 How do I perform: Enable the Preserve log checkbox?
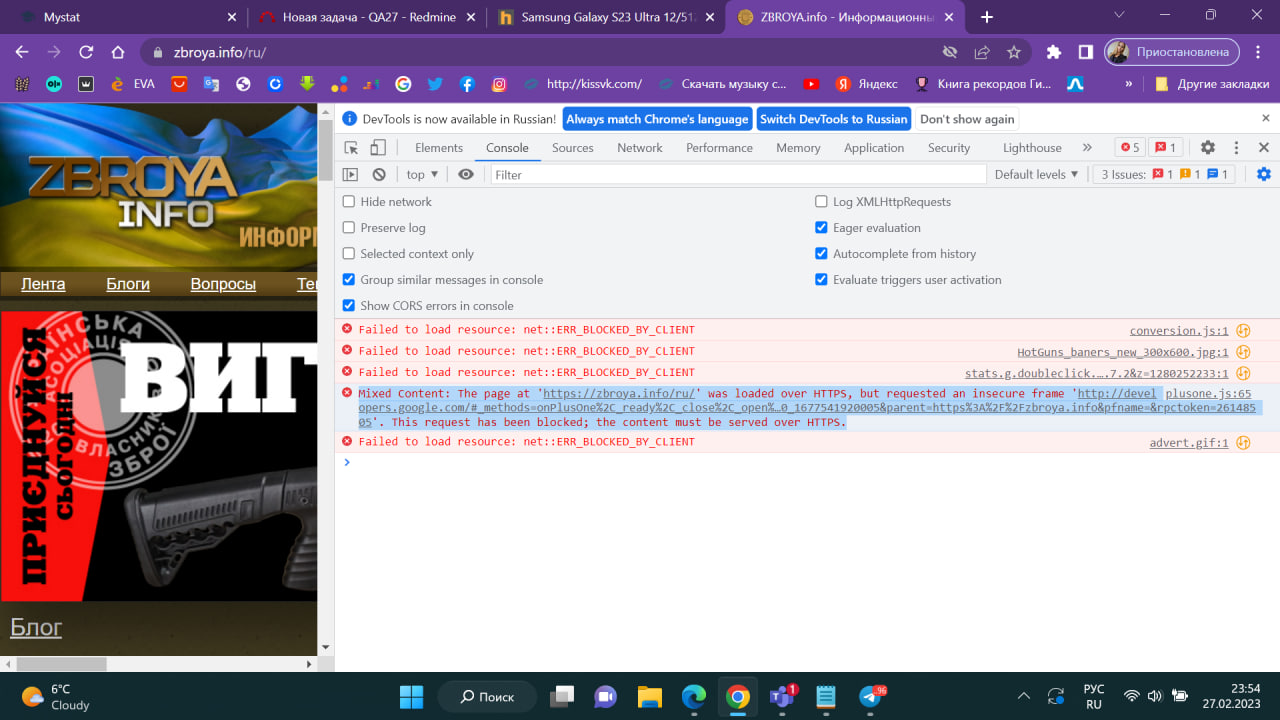click(349, 228)
